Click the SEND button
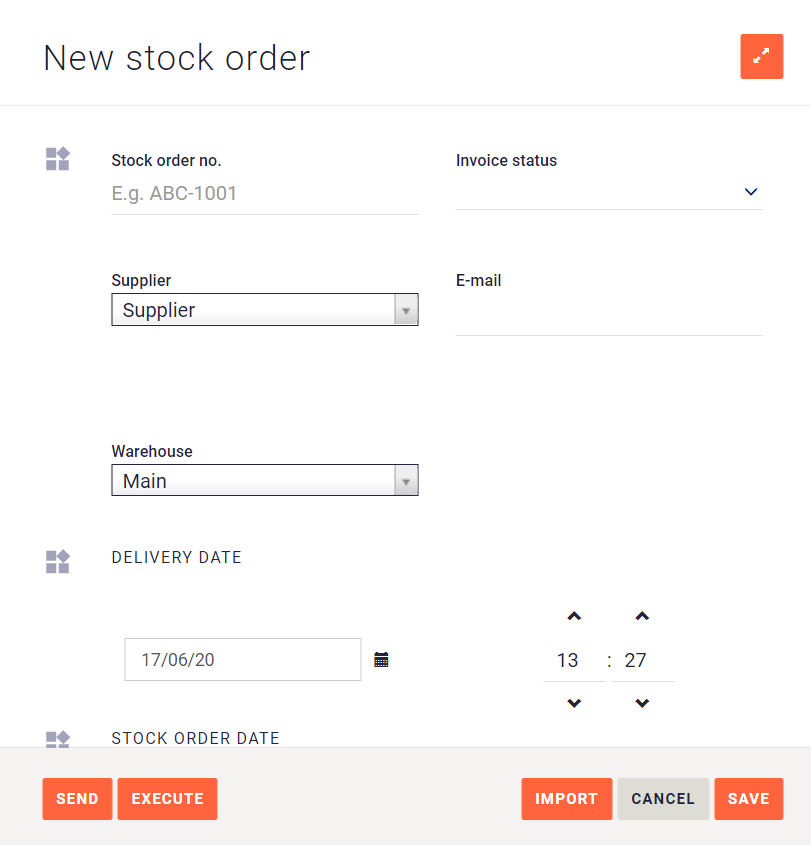811x845 pixels. point(77,798)
